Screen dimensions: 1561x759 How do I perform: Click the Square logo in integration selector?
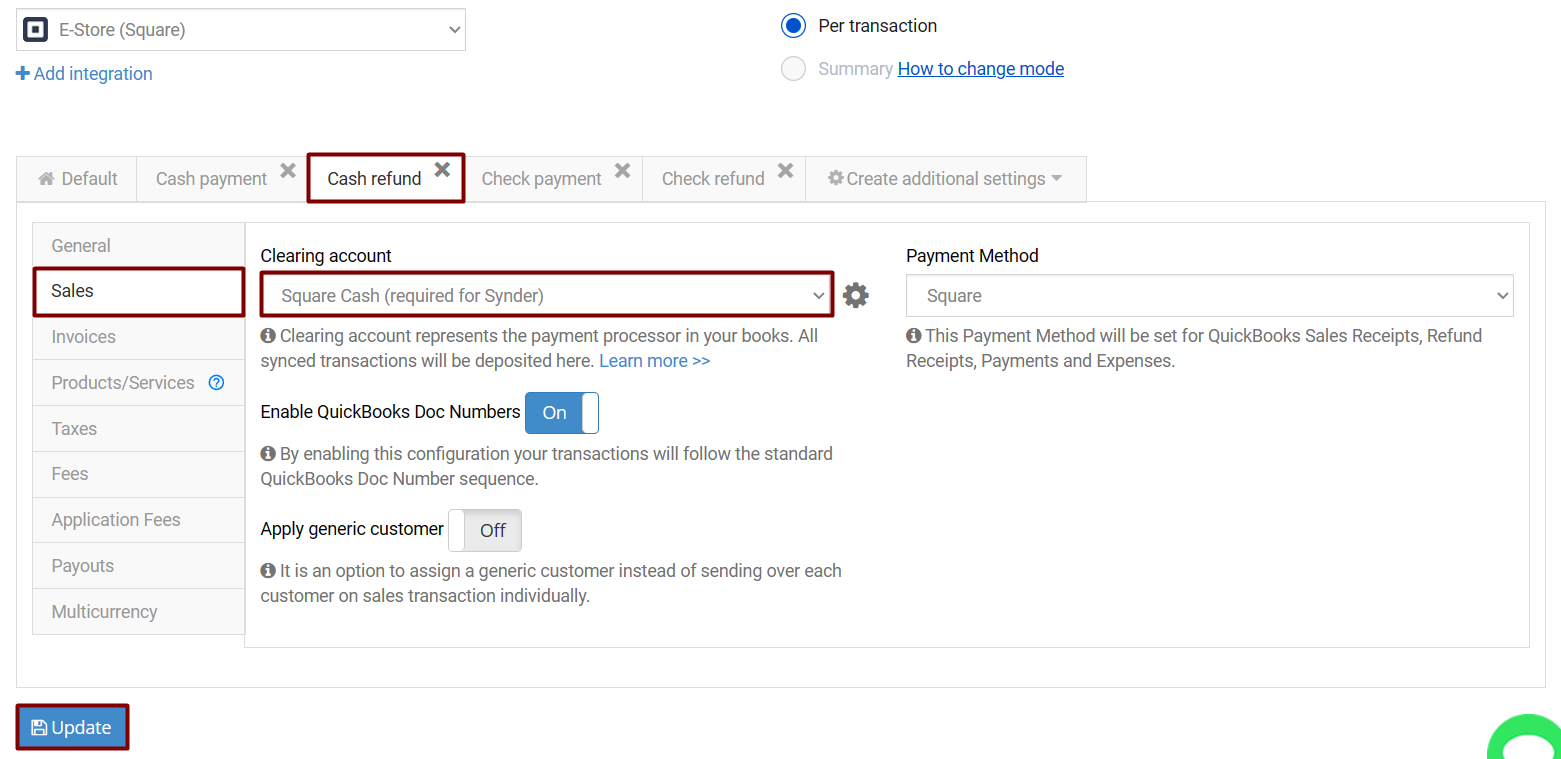click(35, 29)
